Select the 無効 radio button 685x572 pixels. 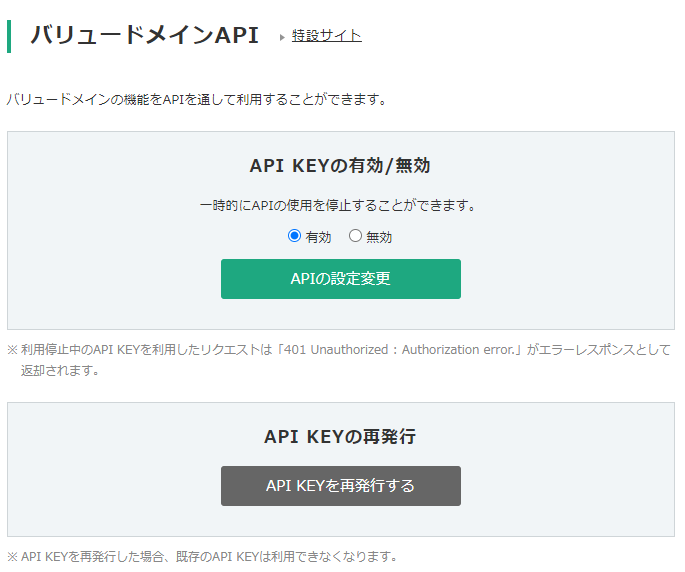pyautogui.click(x=355, y=236)
